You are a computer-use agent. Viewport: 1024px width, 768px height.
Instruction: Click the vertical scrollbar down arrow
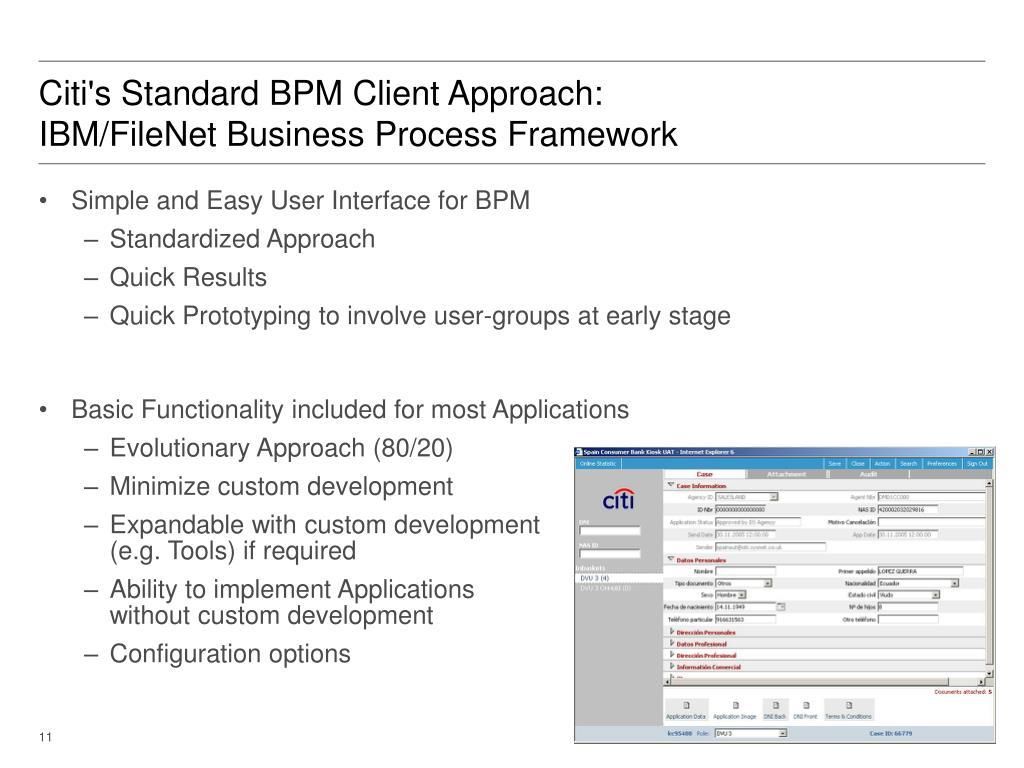pyautogui.click(x=989, y=673)
